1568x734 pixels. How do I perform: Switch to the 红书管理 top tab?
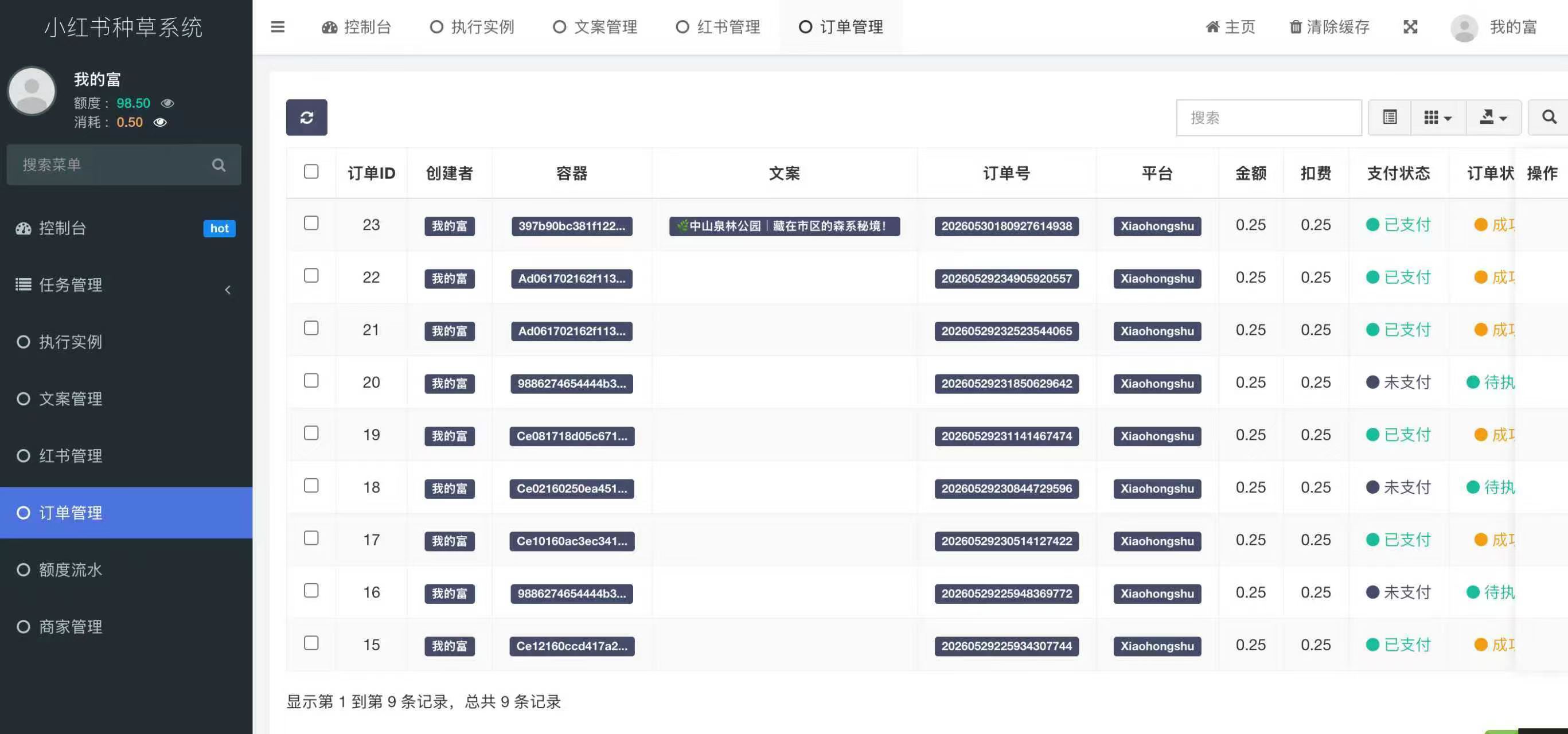pyautogui.click(x=718, y=27)
